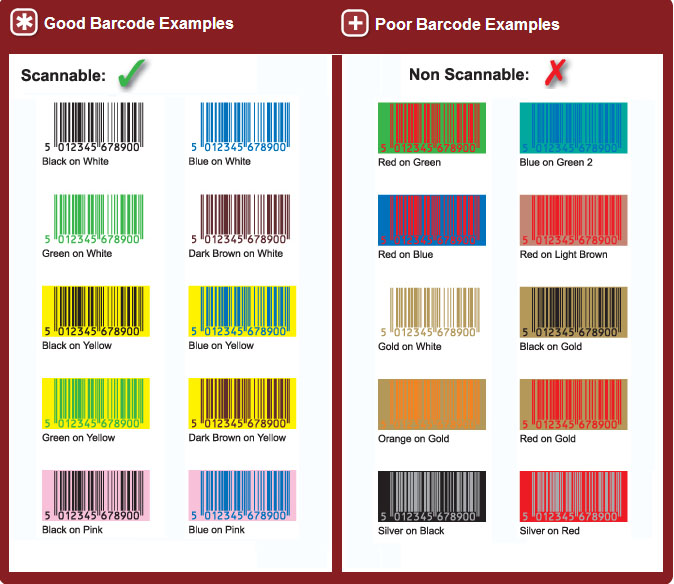Click the 'Orange on Gold' caption
Image resolution: width=674 pixels, height=584 pixels.
pos(414,439)
